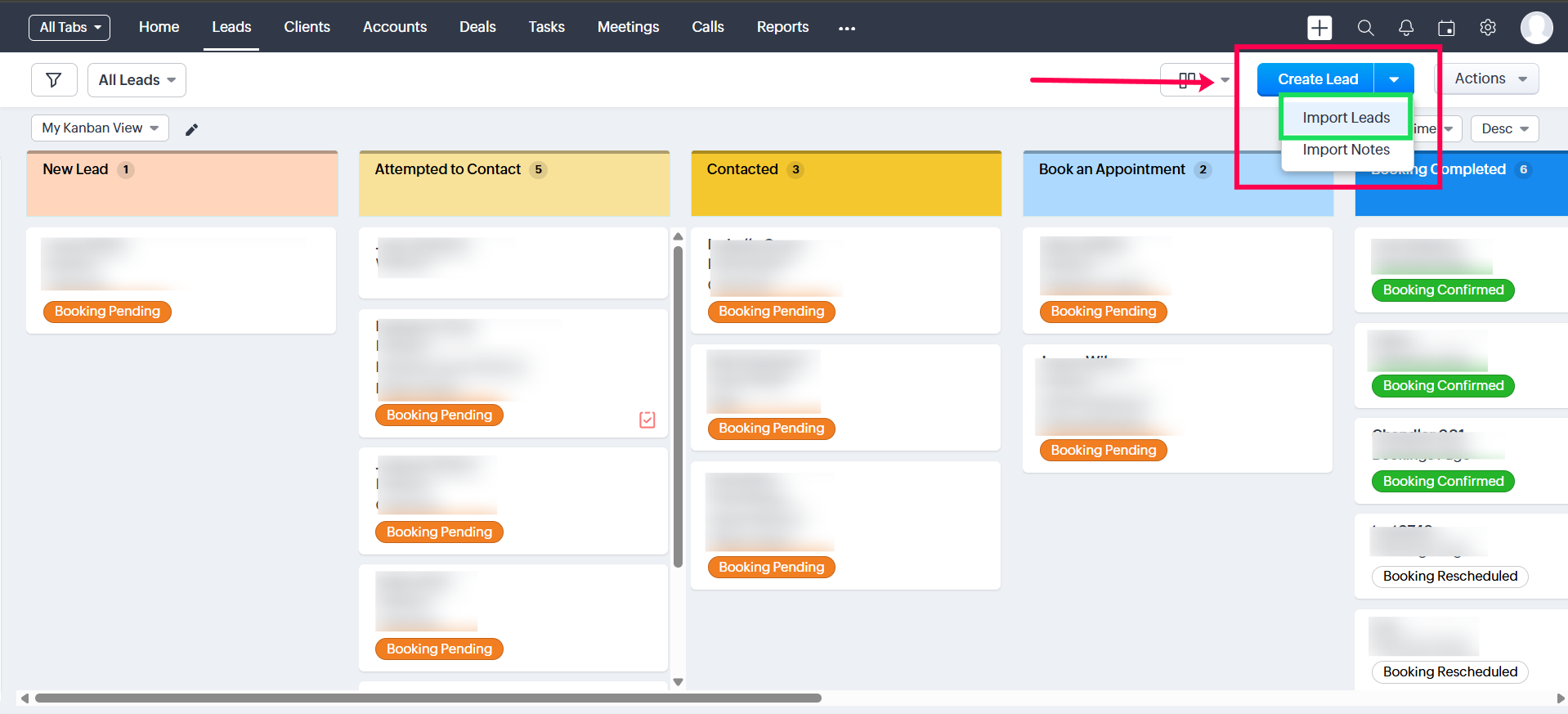Switch view using Kanban view toggle

pyautogui.click(x=1188, y=80)
